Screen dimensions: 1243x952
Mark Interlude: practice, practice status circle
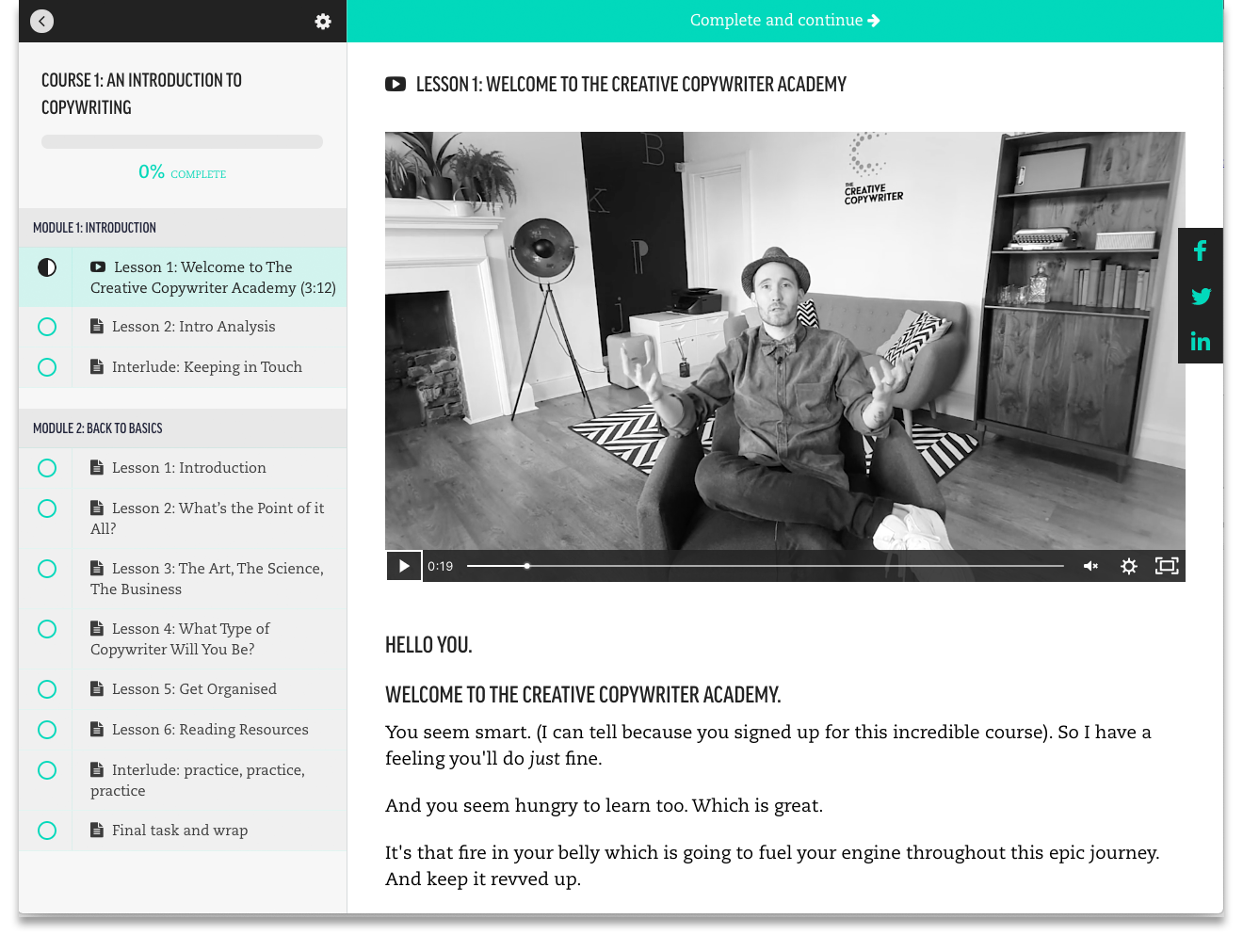click(x=47, y=770)
